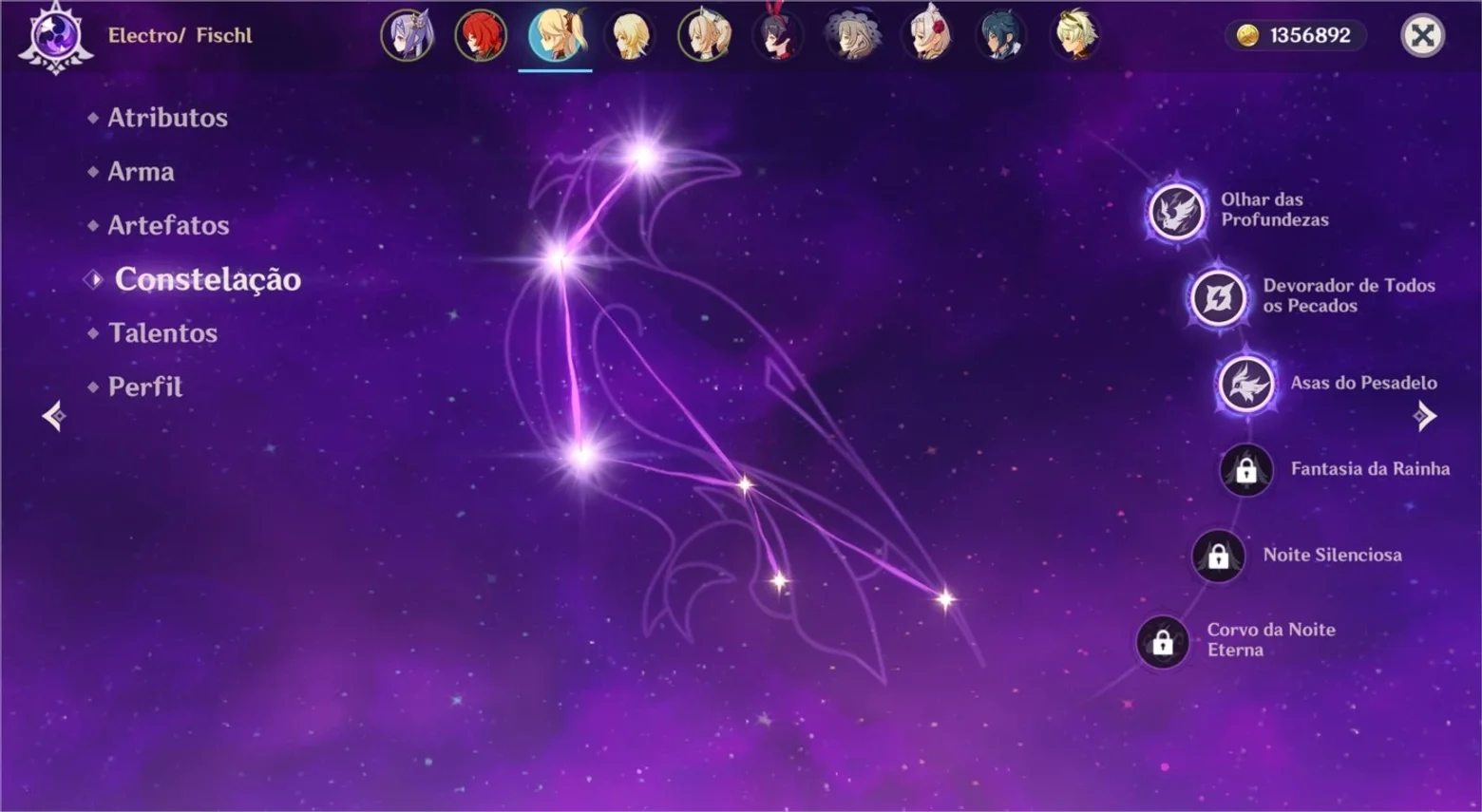Select the locked Noite Silenciosa icon
This screenshot has height=812, width=1482.
(1218, 556)
